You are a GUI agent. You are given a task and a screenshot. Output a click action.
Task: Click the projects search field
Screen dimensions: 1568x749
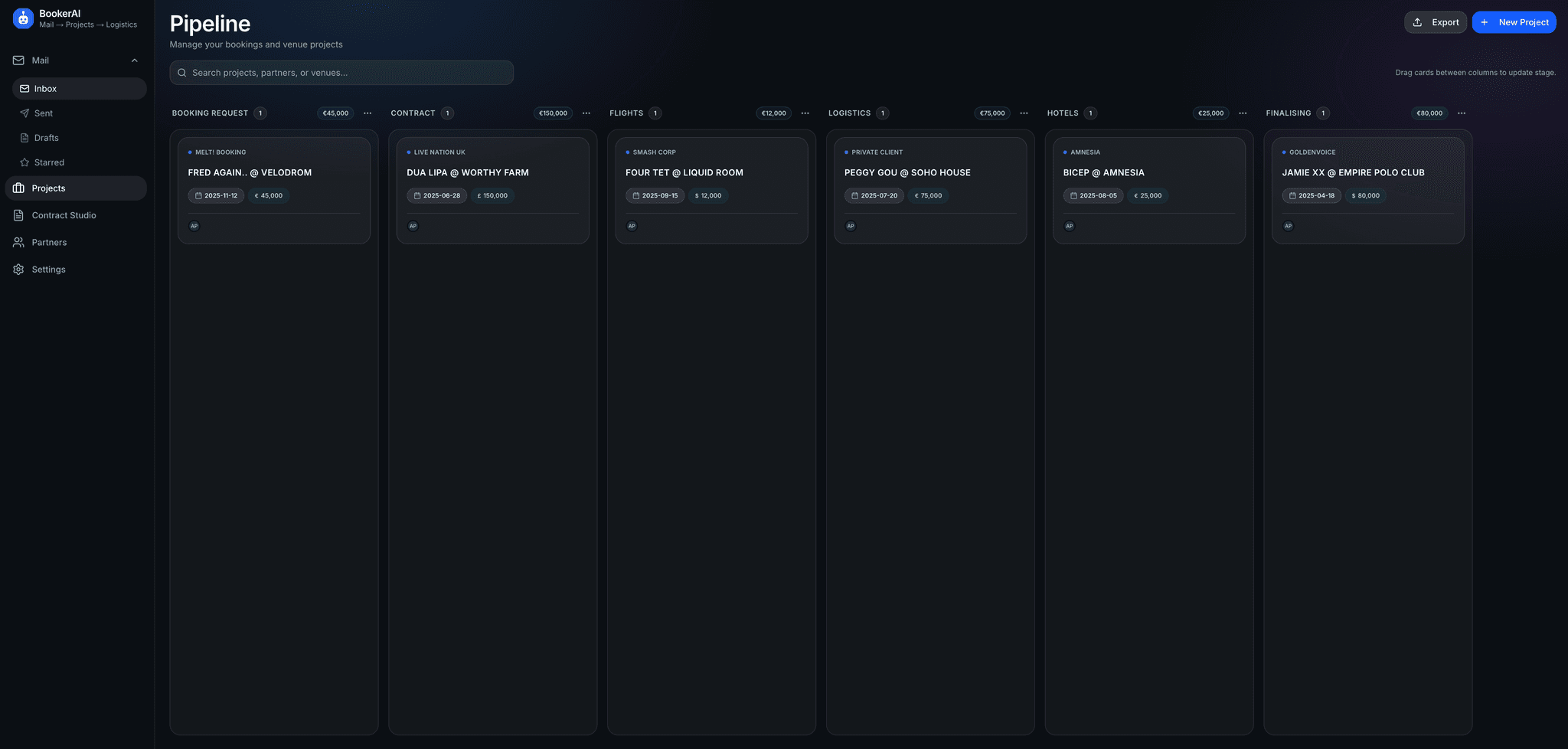click(341, 72)
